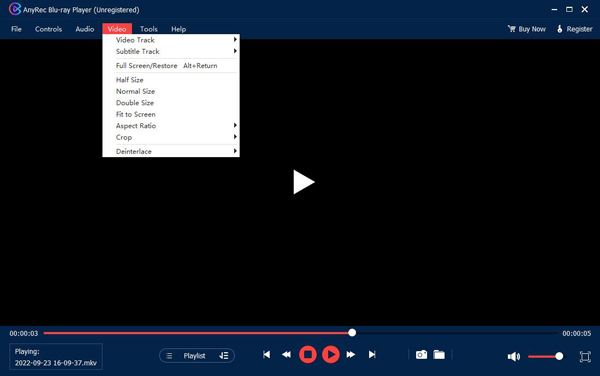600x376 pixels.
Task: Close the AnyRec Blu-ray Player window
Action: [x=585, y=10]
